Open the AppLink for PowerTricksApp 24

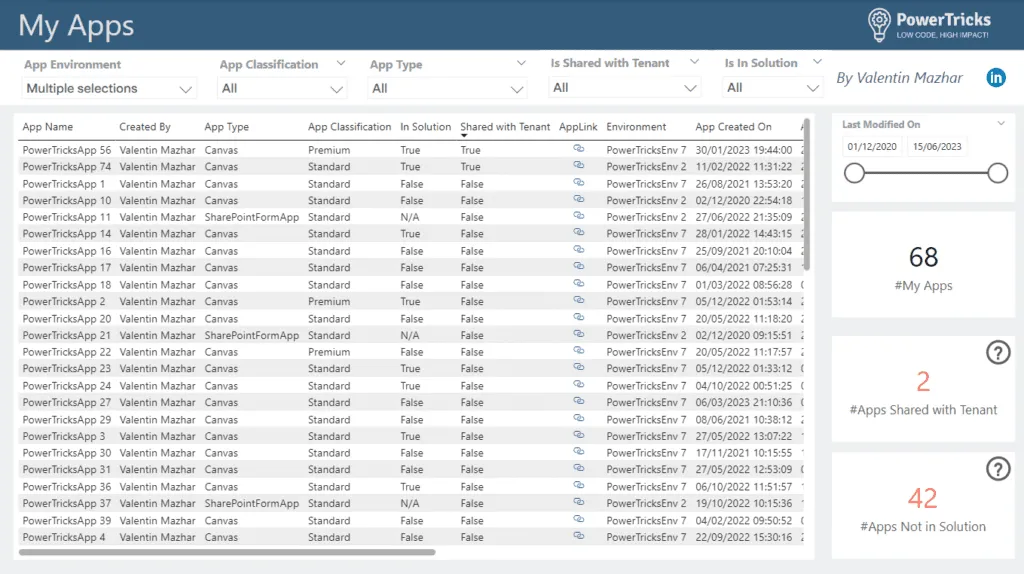point(579,385)
